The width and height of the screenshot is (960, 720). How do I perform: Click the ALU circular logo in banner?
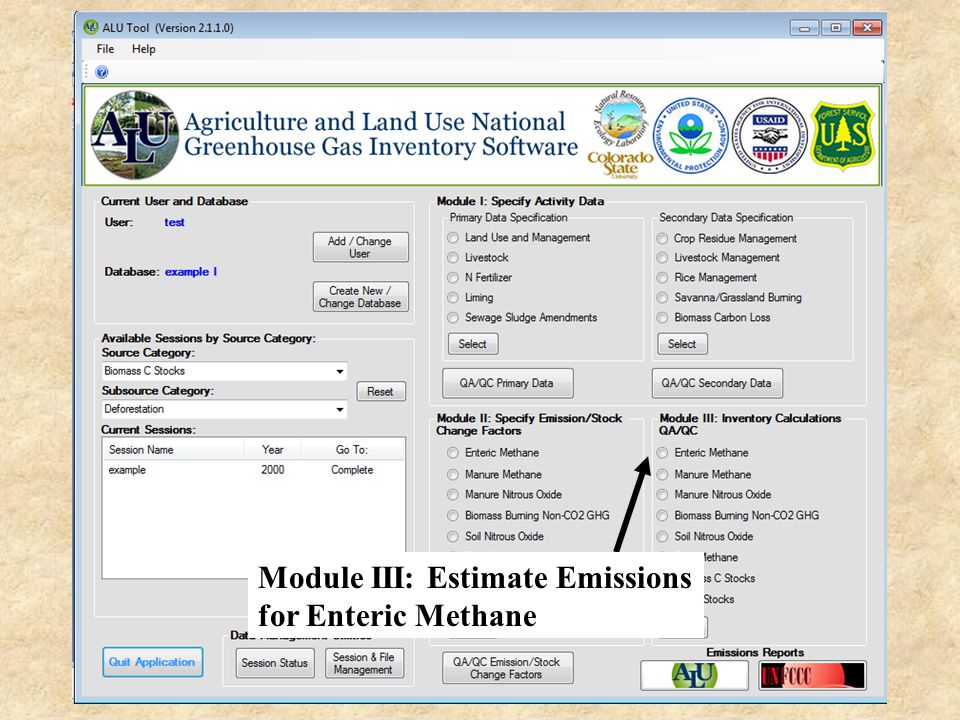click(x=135, y=135)
